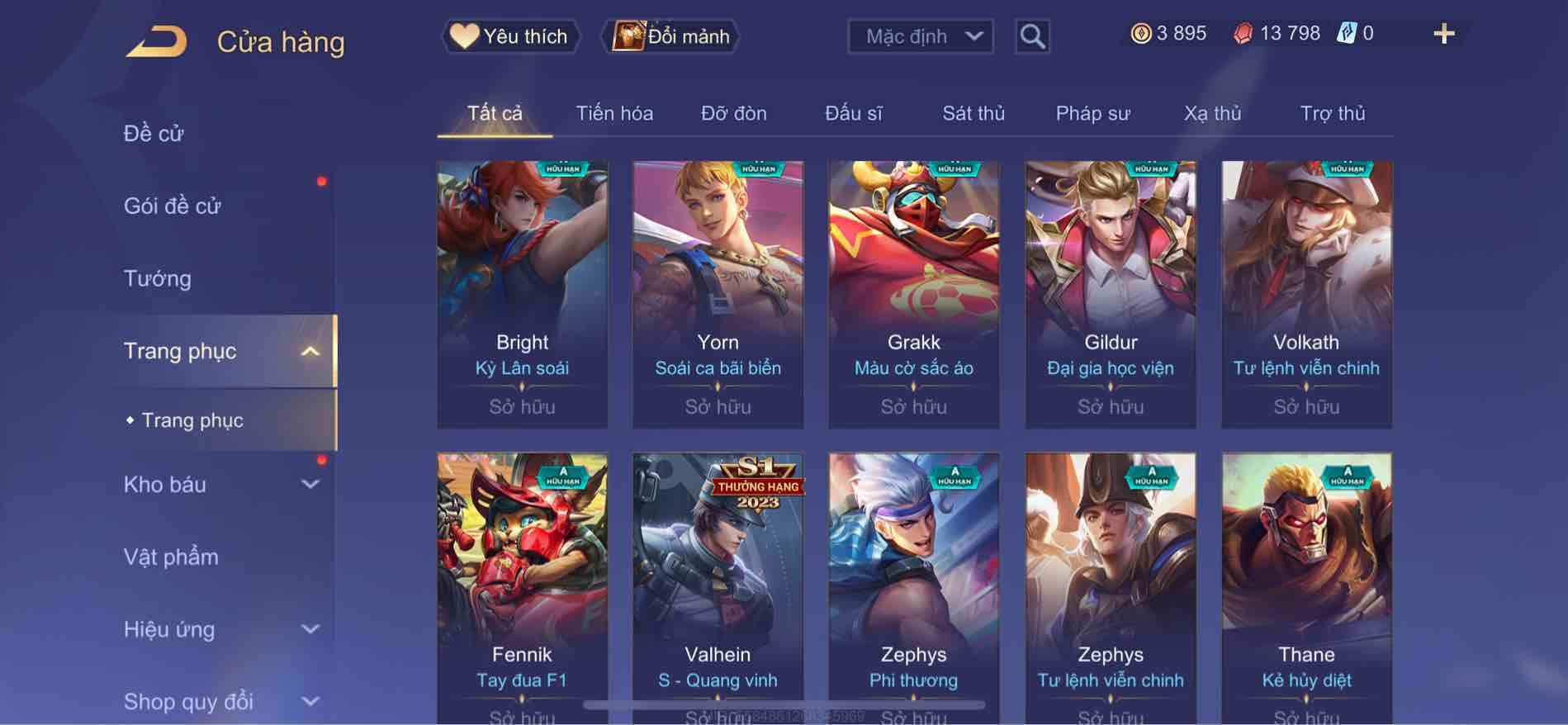Screen dimensions: 1568x725
Task: Tap the heart Yêu thích button
Action: coord(509,36)
